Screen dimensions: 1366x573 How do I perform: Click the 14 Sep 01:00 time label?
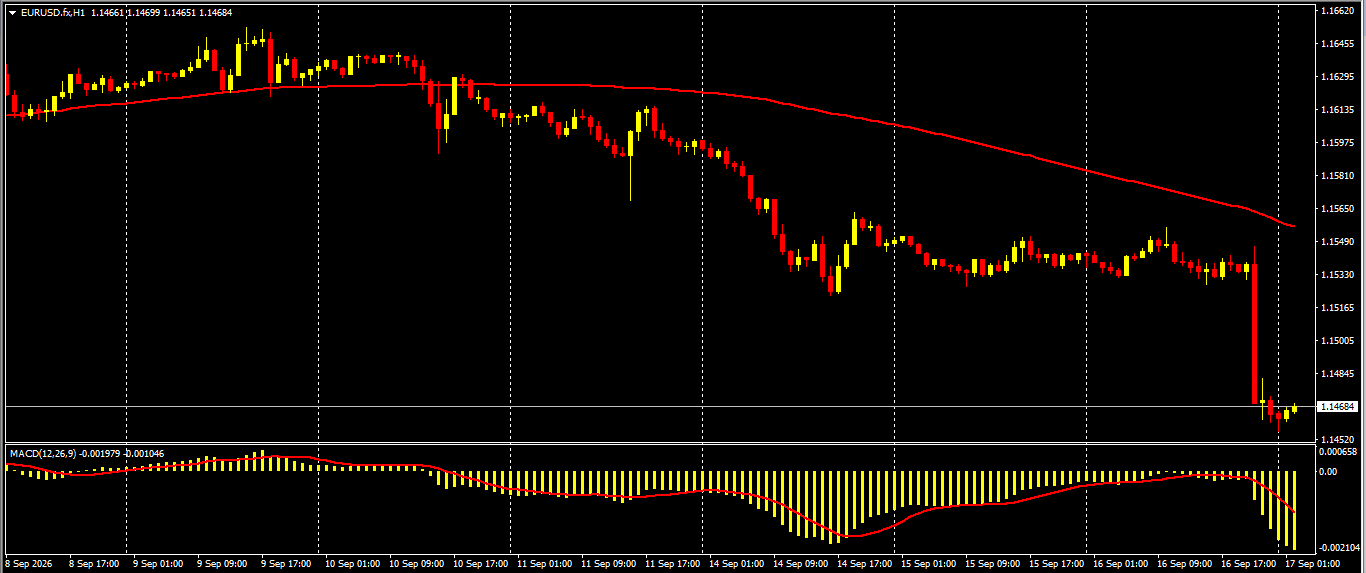736,564
